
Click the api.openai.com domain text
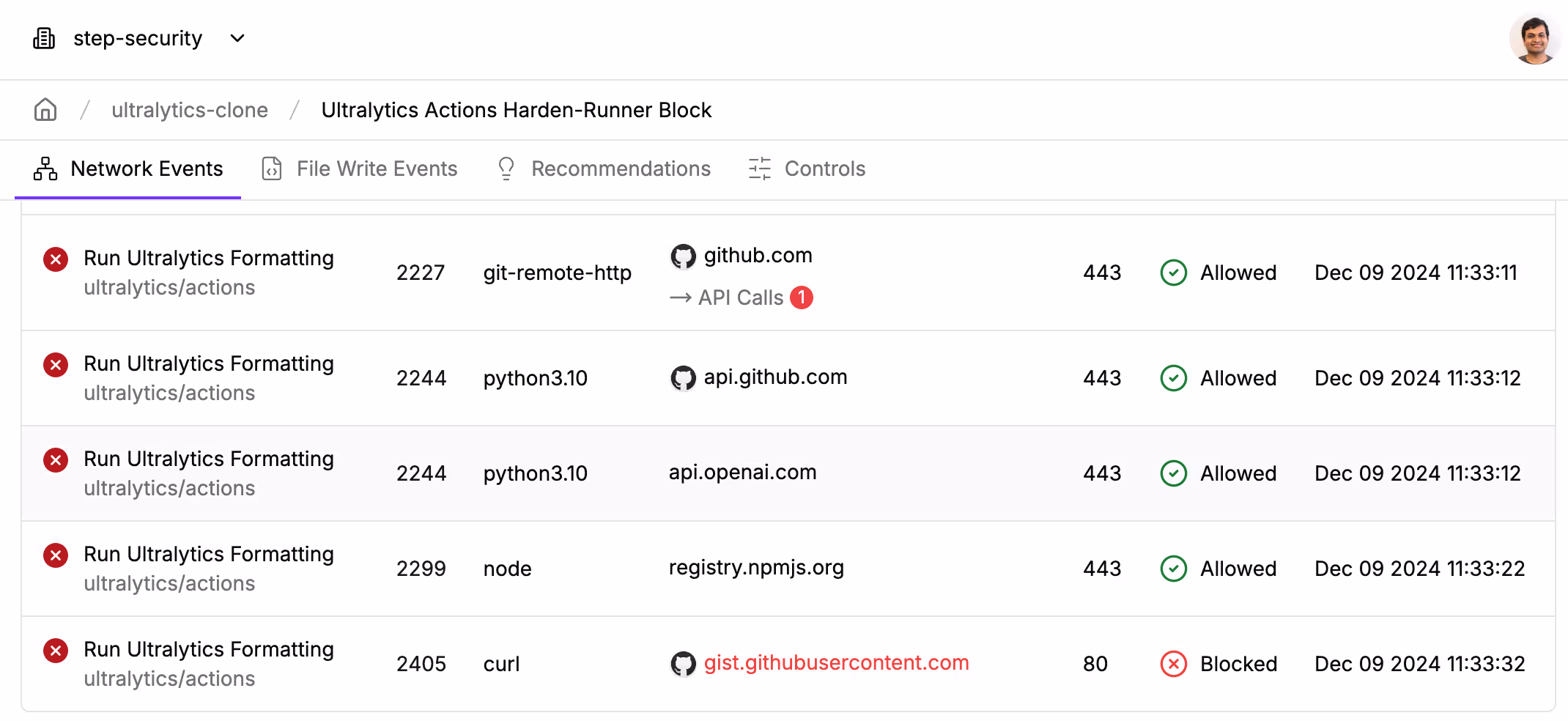click(742, 473)
